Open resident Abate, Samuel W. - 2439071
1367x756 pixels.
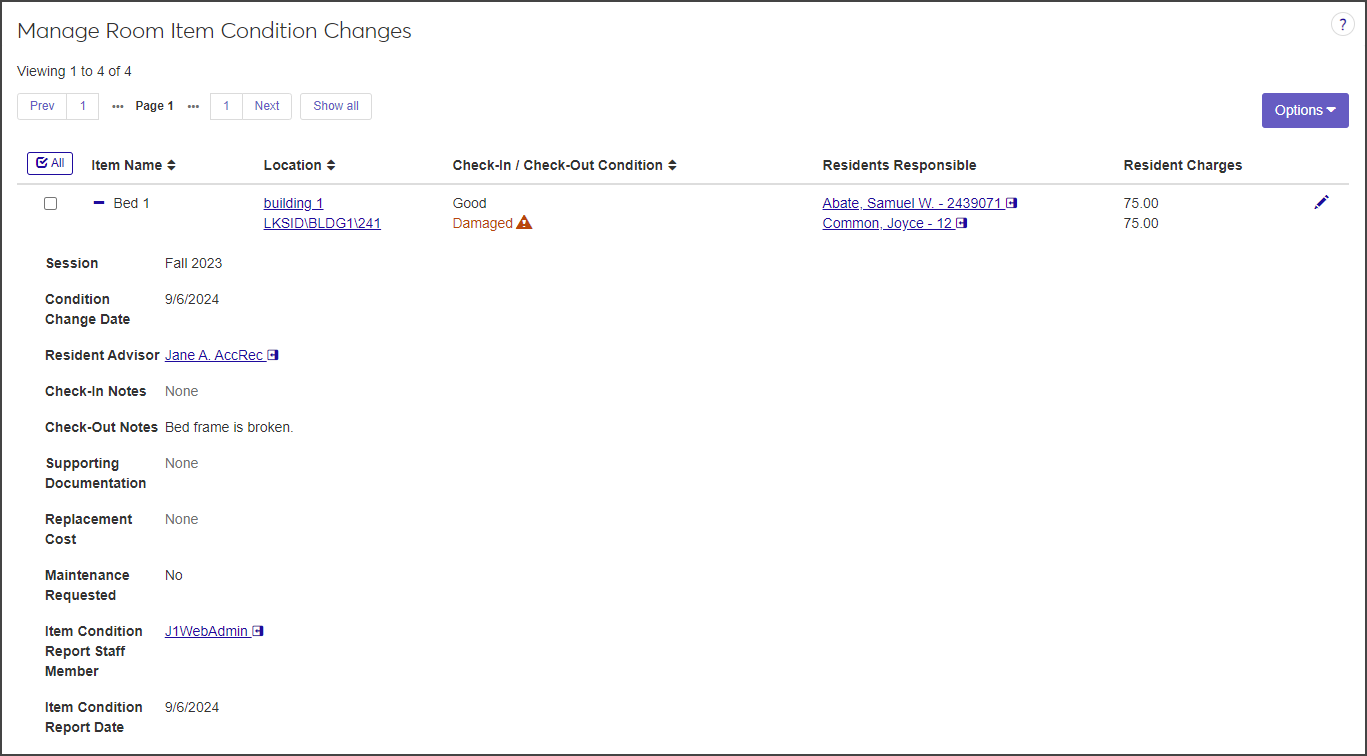pyautogui.click(x=912, y=203)
